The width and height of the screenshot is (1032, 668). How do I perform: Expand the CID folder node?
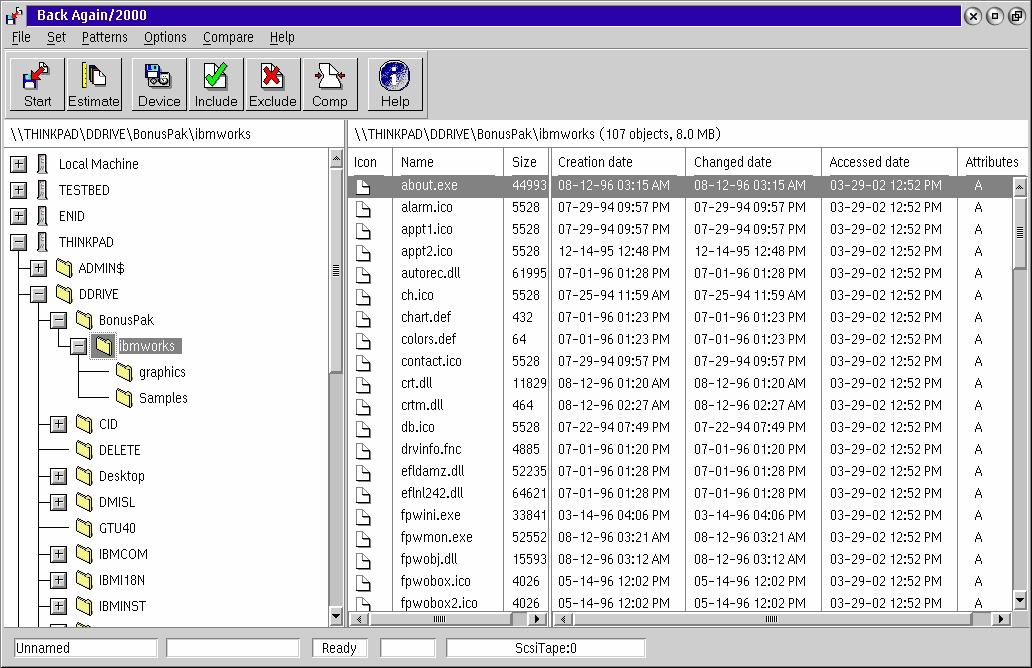[x=59, y=424]
